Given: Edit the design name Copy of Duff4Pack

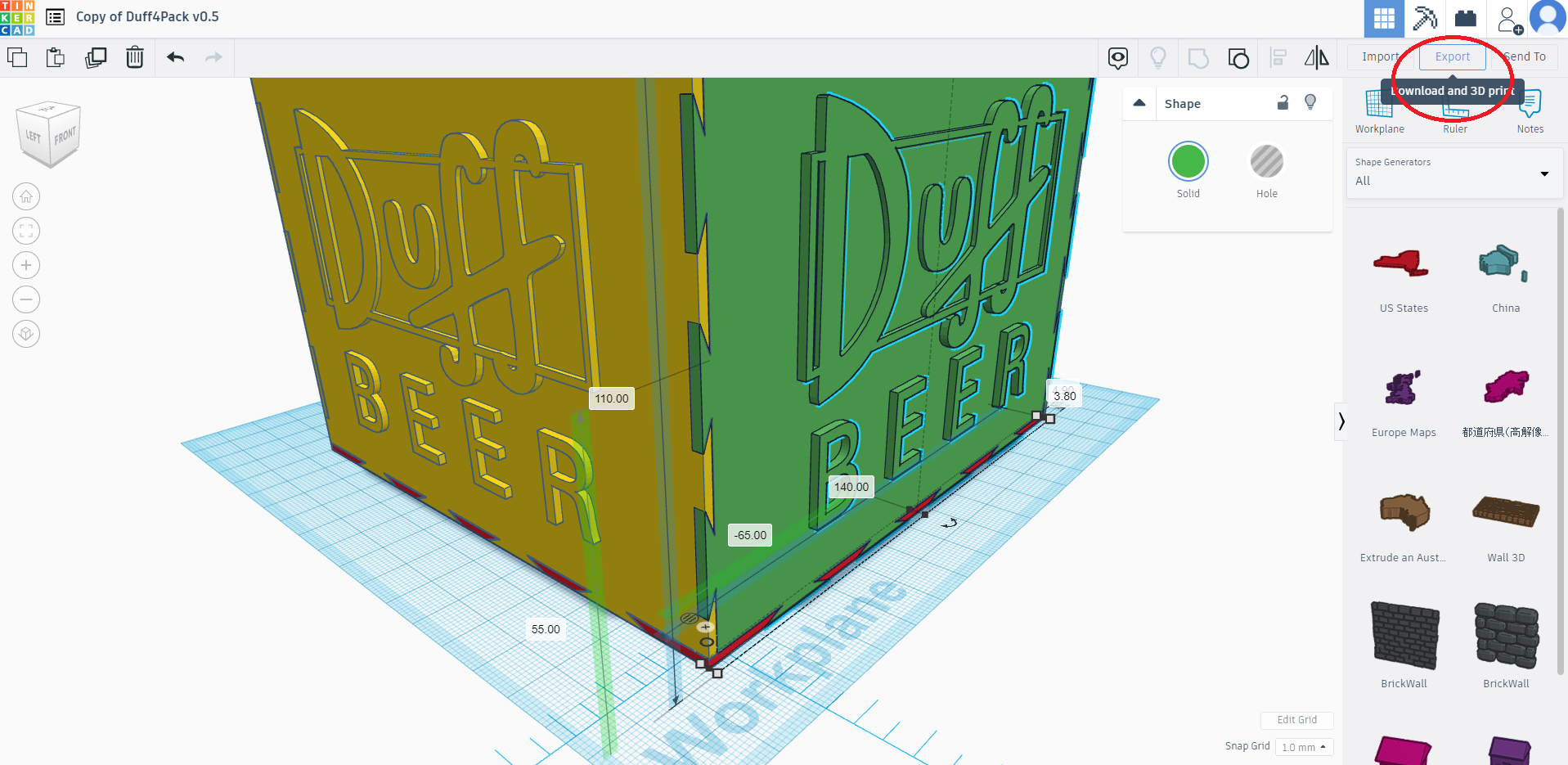Looking at the screenshot, I should [147, 16].
